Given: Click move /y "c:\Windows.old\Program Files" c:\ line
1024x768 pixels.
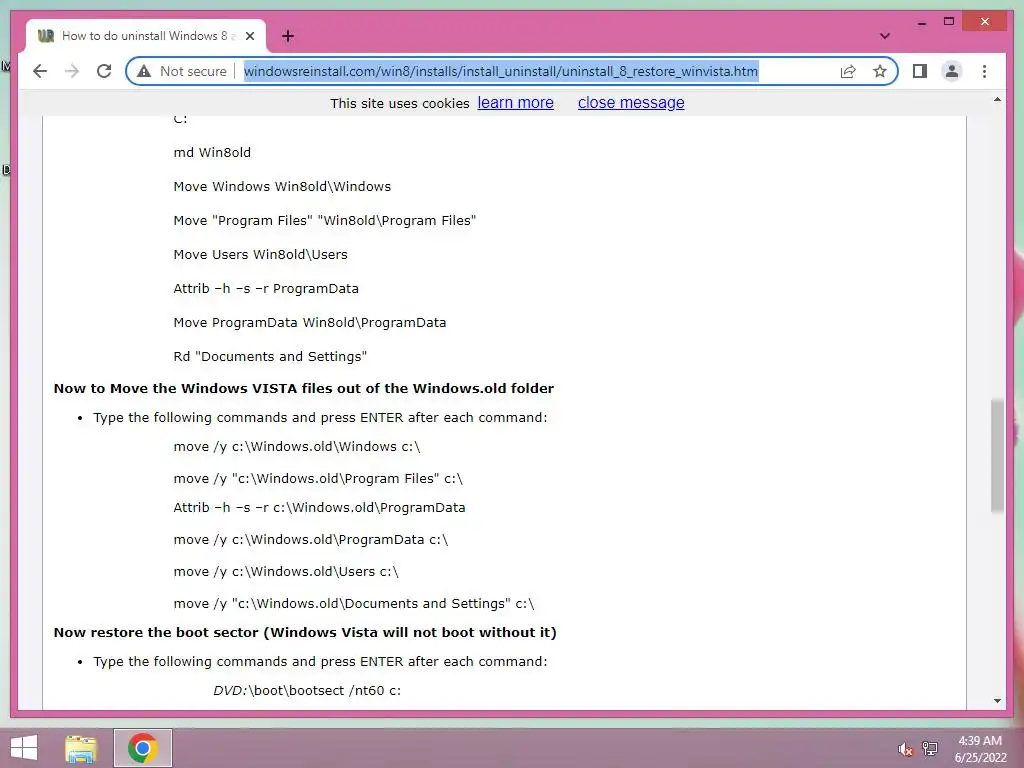Looking at the screenshot, I should pyautogui.click(x=318, y=479).
